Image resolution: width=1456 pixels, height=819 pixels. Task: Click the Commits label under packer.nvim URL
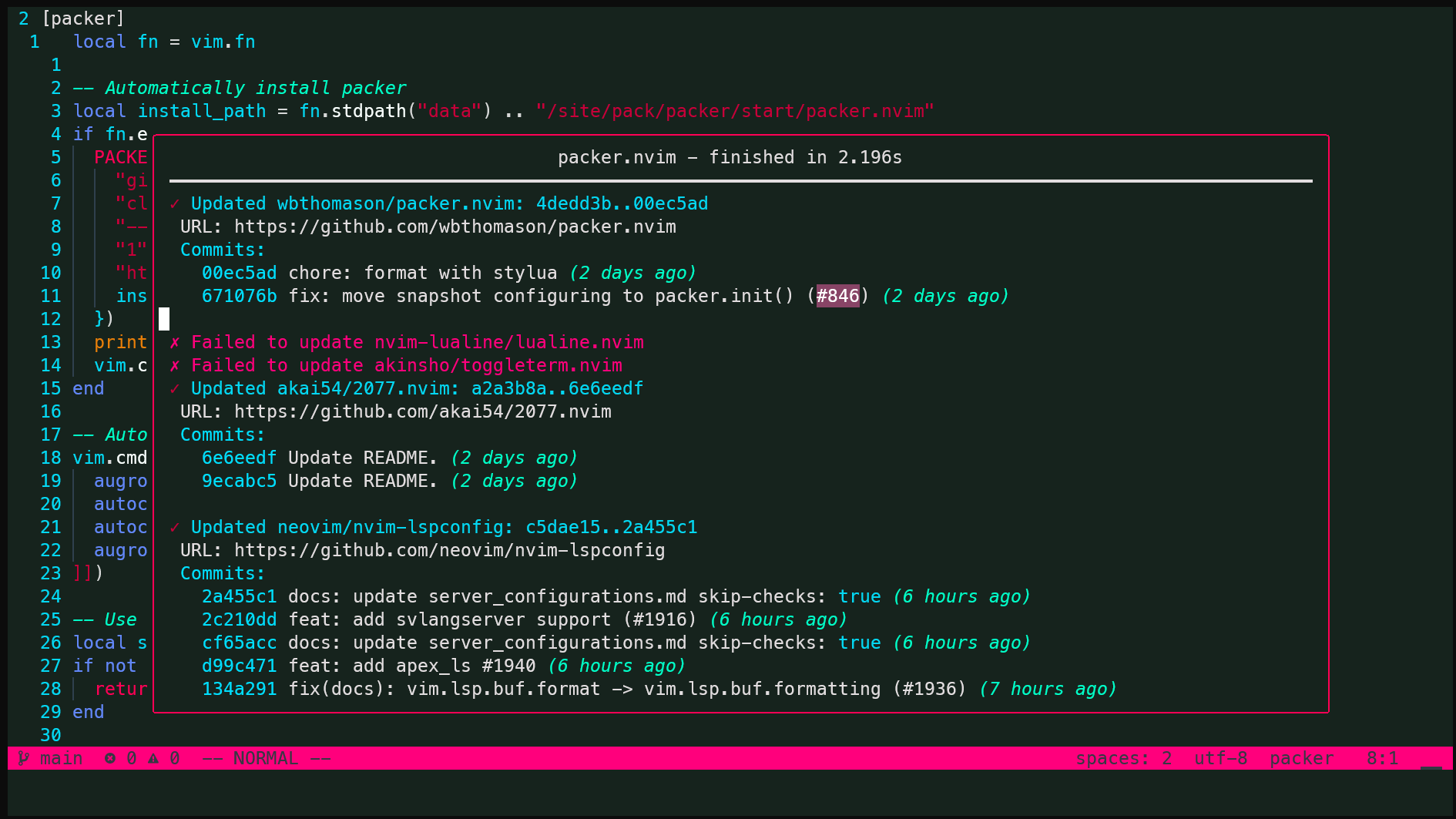(223, 250)
